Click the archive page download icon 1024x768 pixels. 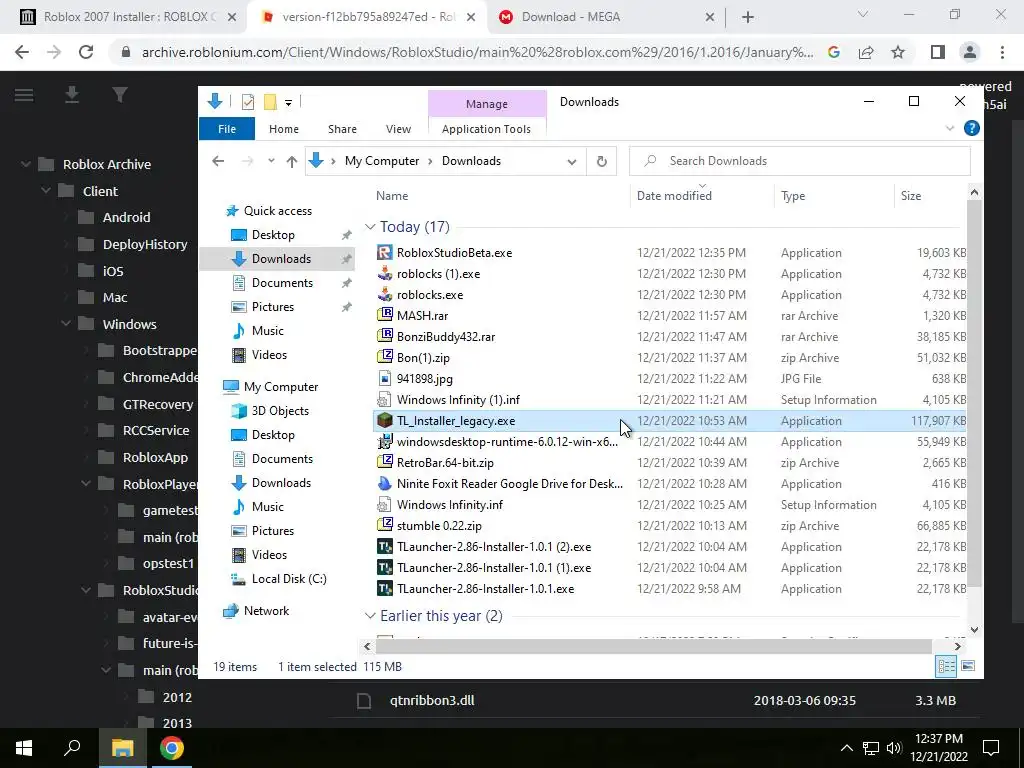(72, 95)
